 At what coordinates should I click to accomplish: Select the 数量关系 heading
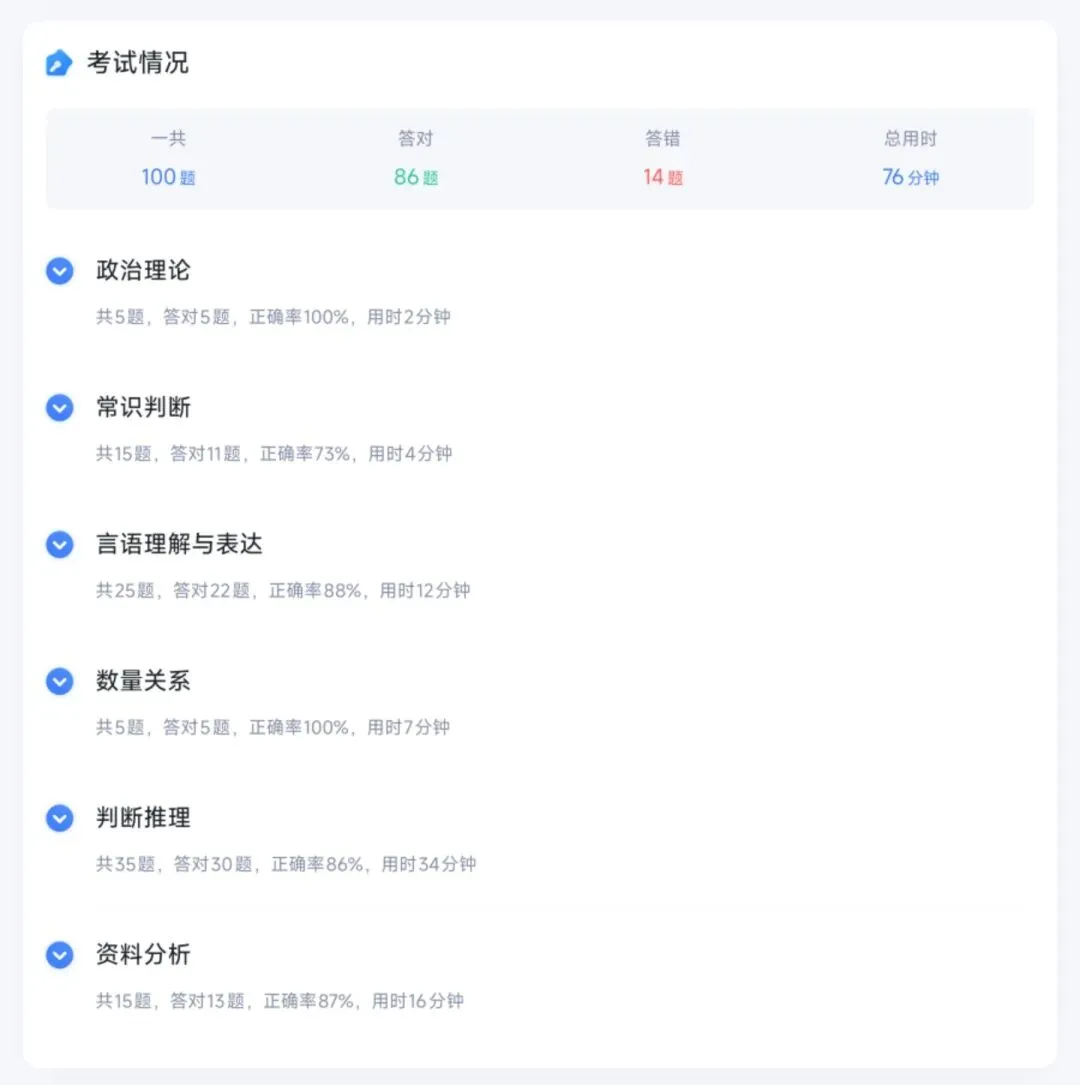(x=143, y=681)
